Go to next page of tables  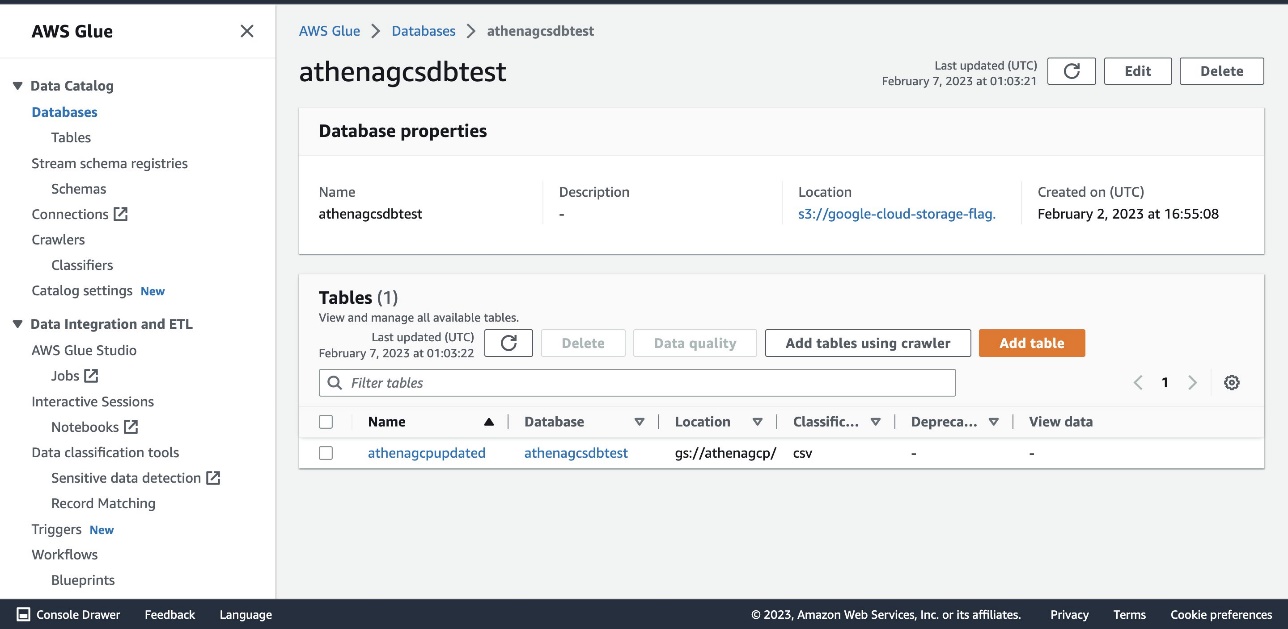click(x=1192, y=383)
